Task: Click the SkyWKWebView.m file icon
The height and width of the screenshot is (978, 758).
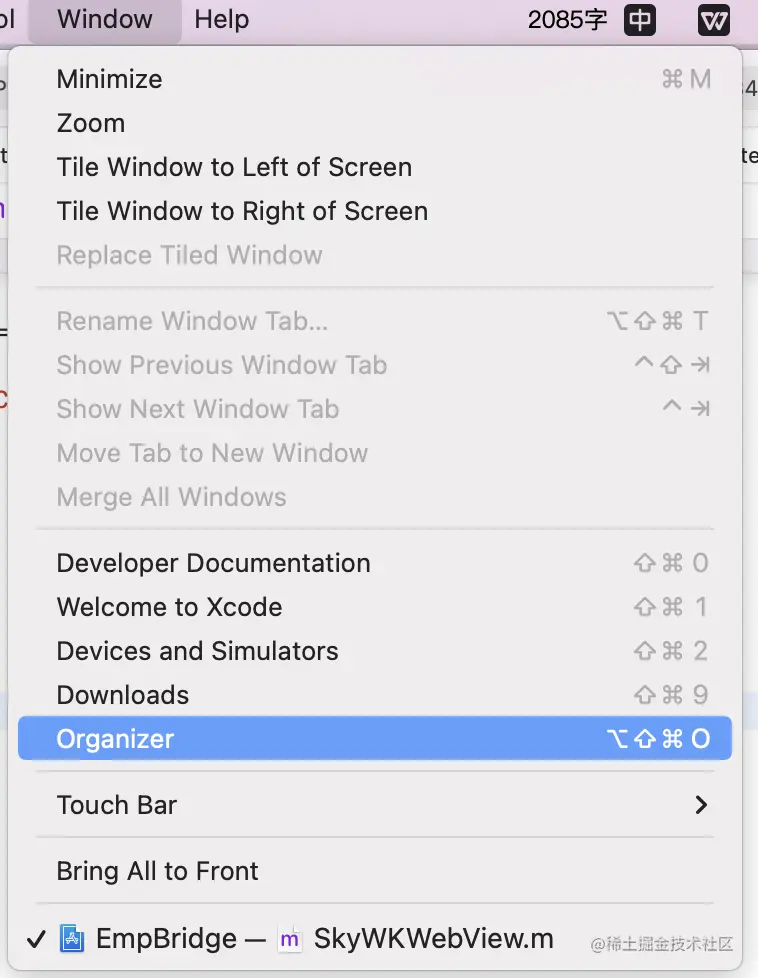Action: (290, 939)
